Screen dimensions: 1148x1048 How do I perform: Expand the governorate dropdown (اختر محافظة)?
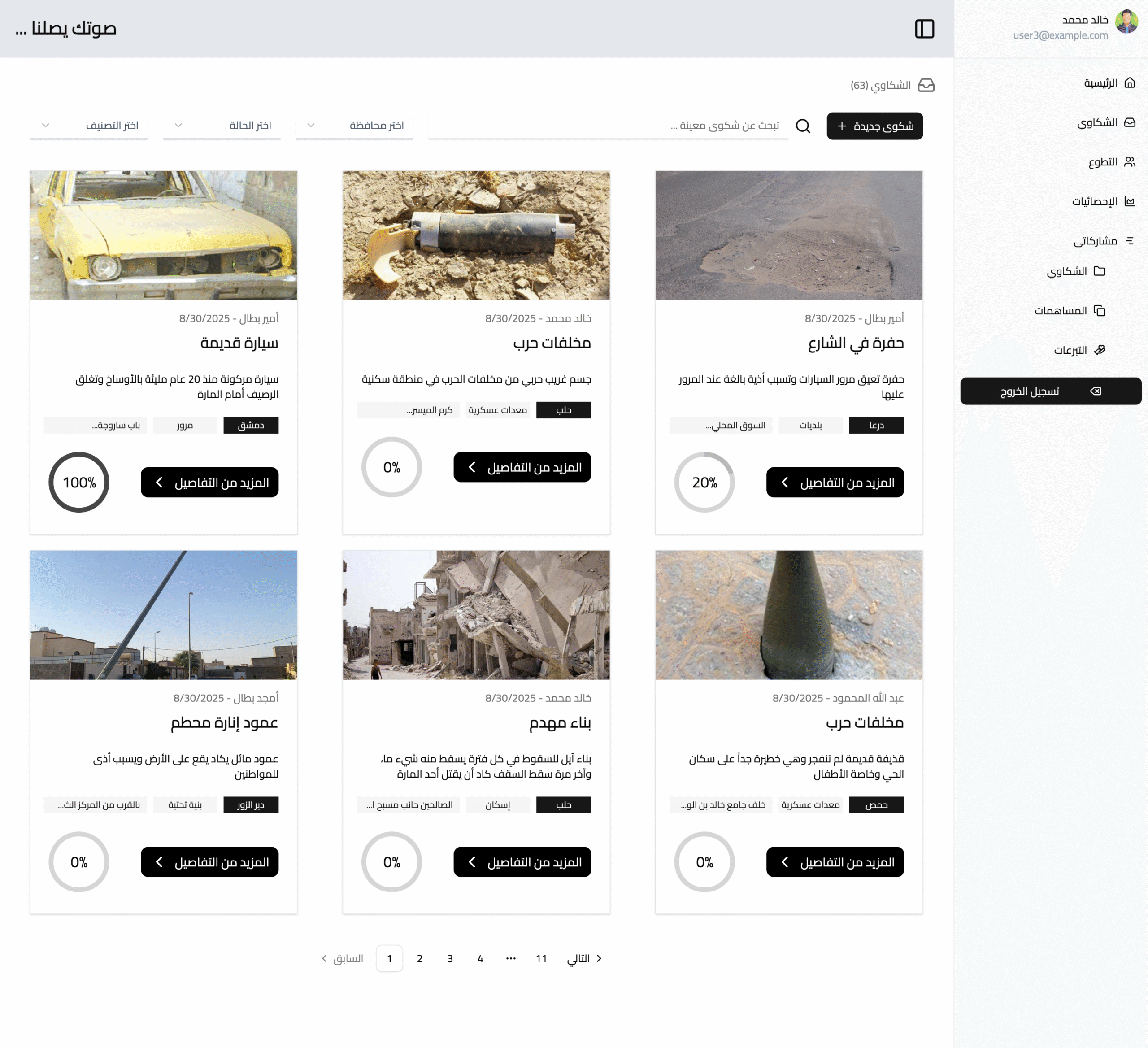coord(354,126)
